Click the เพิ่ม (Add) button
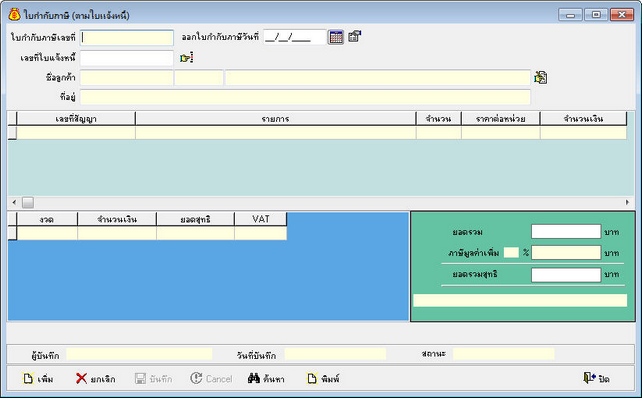This screenshot has height=398, width=642. point(38,379)
